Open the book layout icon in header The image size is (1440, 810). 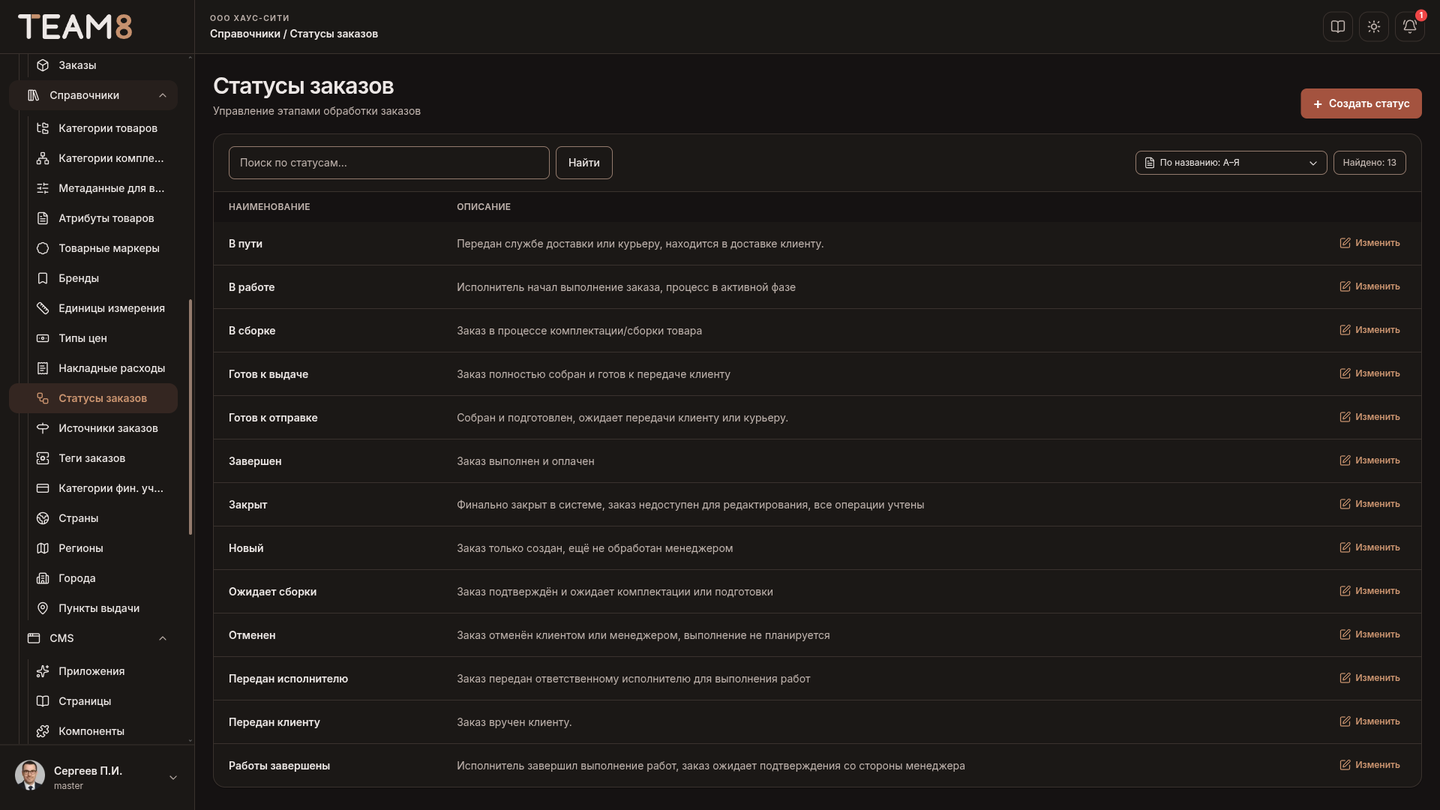click(x=1338, y=27)
